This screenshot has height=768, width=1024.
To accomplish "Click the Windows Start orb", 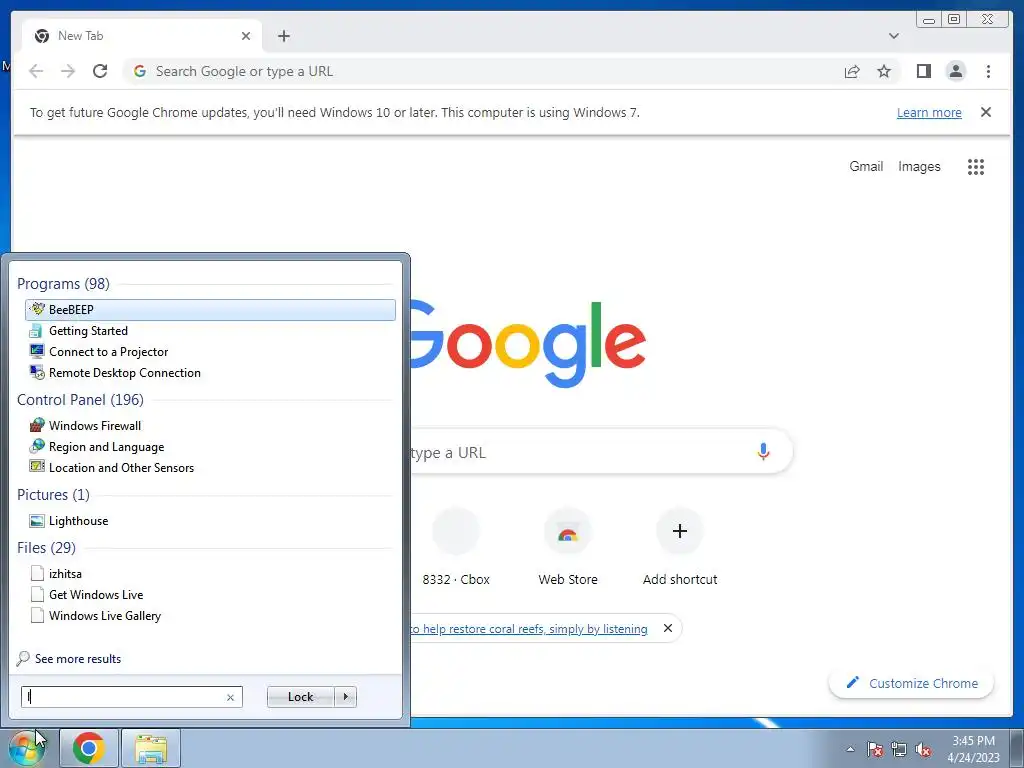I will (x=25, y=748).
